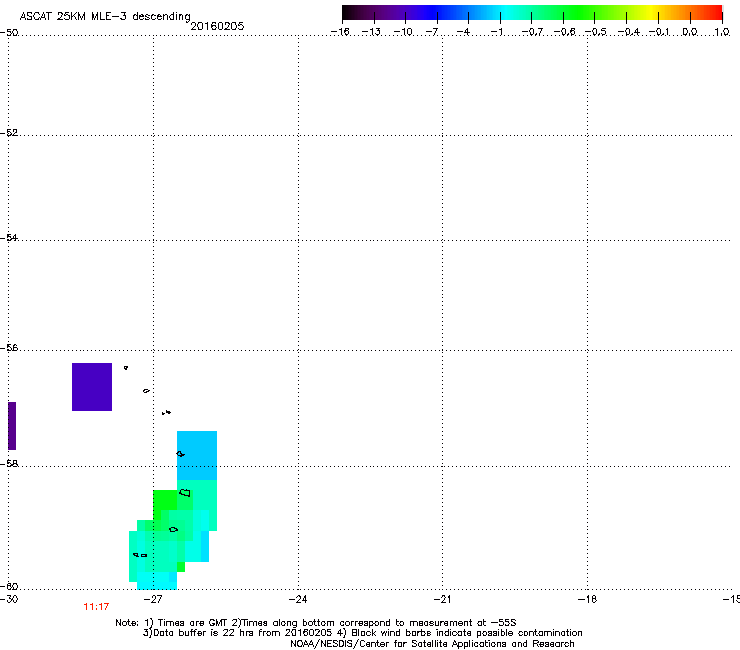740x650 pixels.
Task: Click the -27 longitude axis label
Action: (153, 599)
